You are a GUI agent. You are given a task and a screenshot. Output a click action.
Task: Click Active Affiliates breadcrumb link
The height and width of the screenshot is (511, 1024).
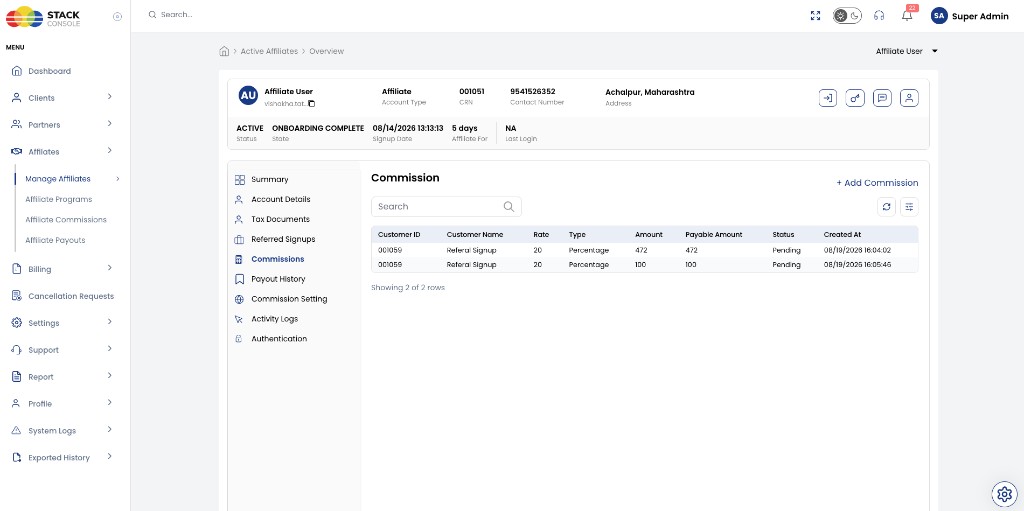269,51
